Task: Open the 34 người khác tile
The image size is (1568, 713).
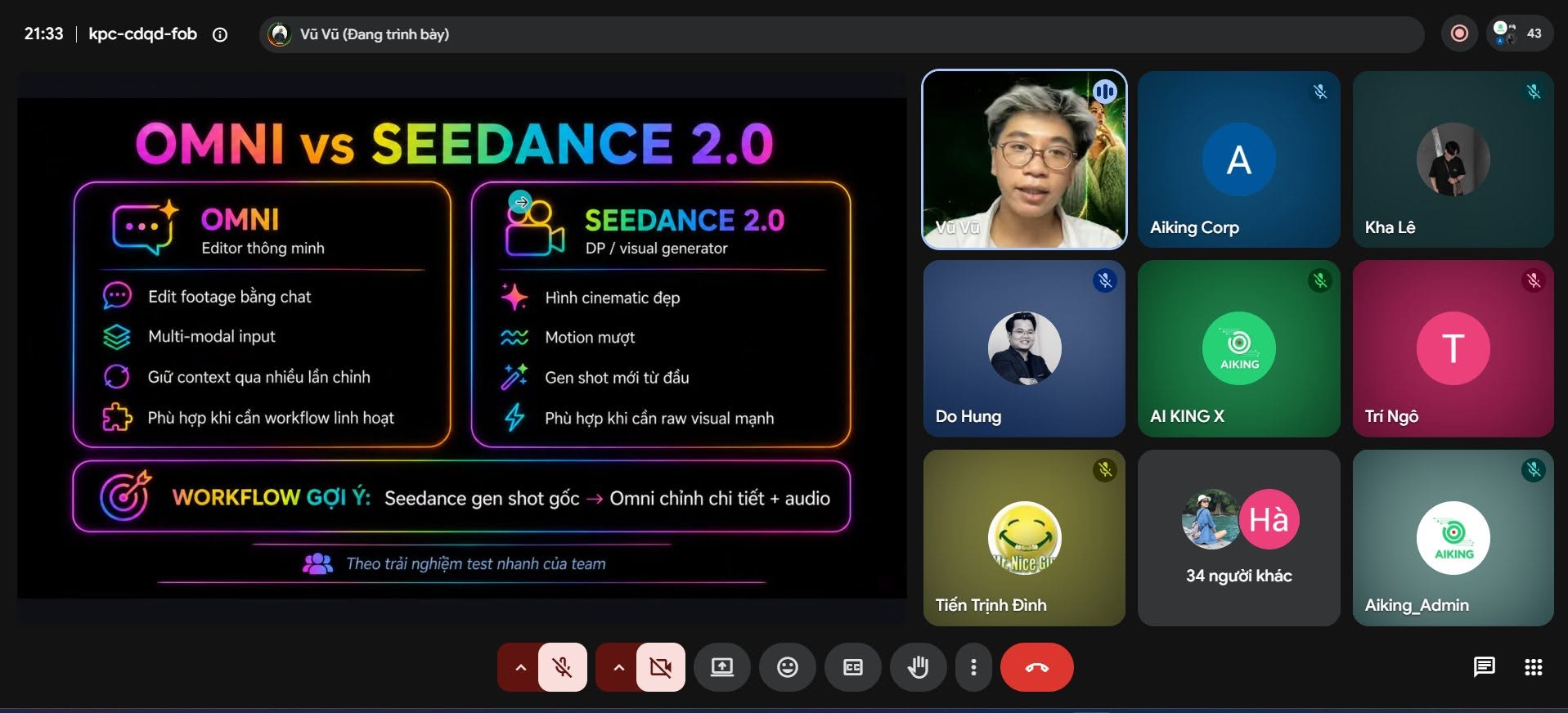Action: 1238,538
